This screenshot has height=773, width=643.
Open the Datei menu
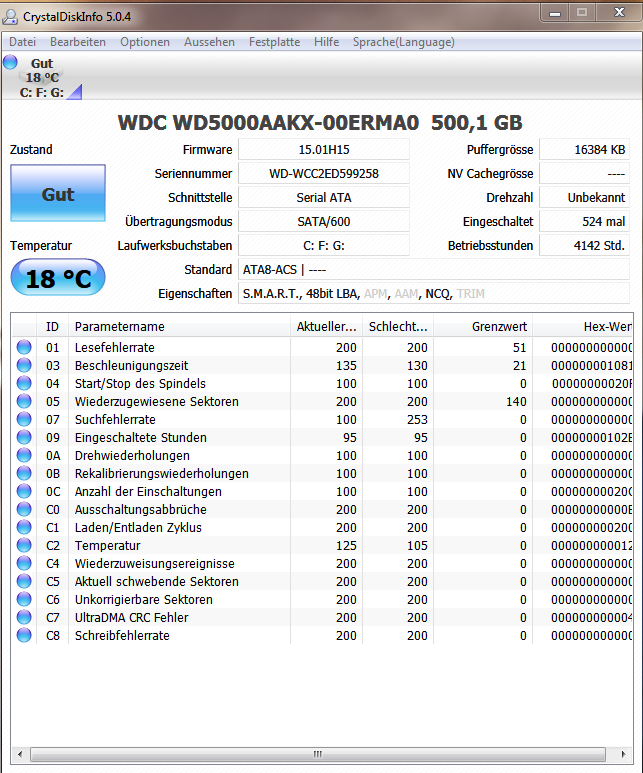23,42
